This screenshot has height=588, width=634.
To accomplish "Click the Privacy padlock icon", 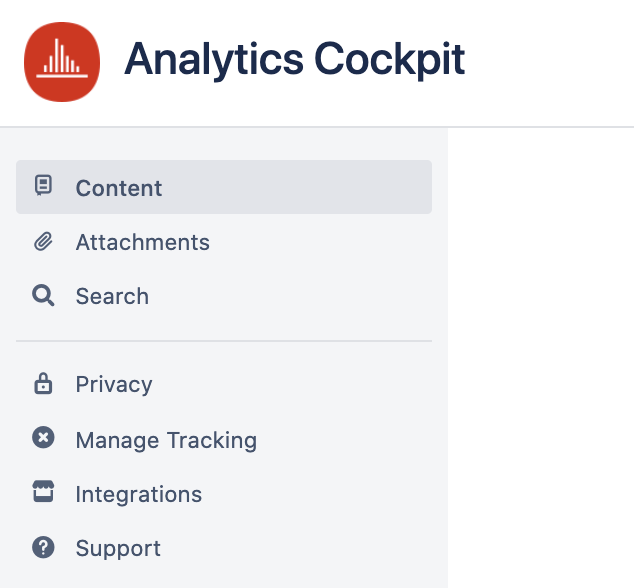I will tap(43, 384).
